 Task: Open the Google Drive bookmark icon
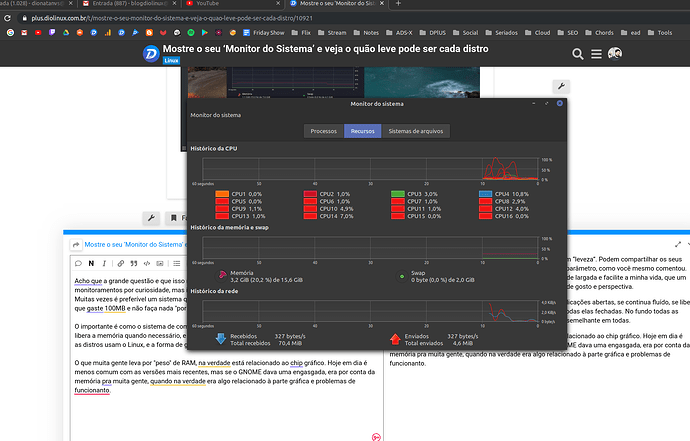66,33
